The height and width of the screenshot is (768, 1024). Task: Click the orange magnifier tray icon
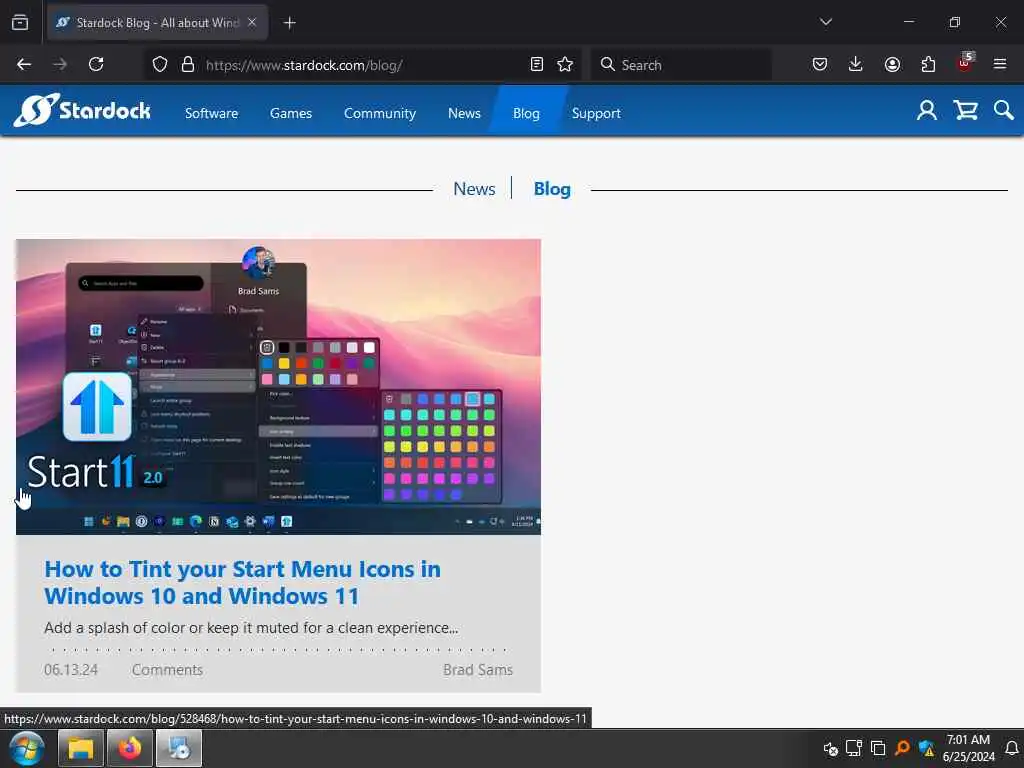902,748
